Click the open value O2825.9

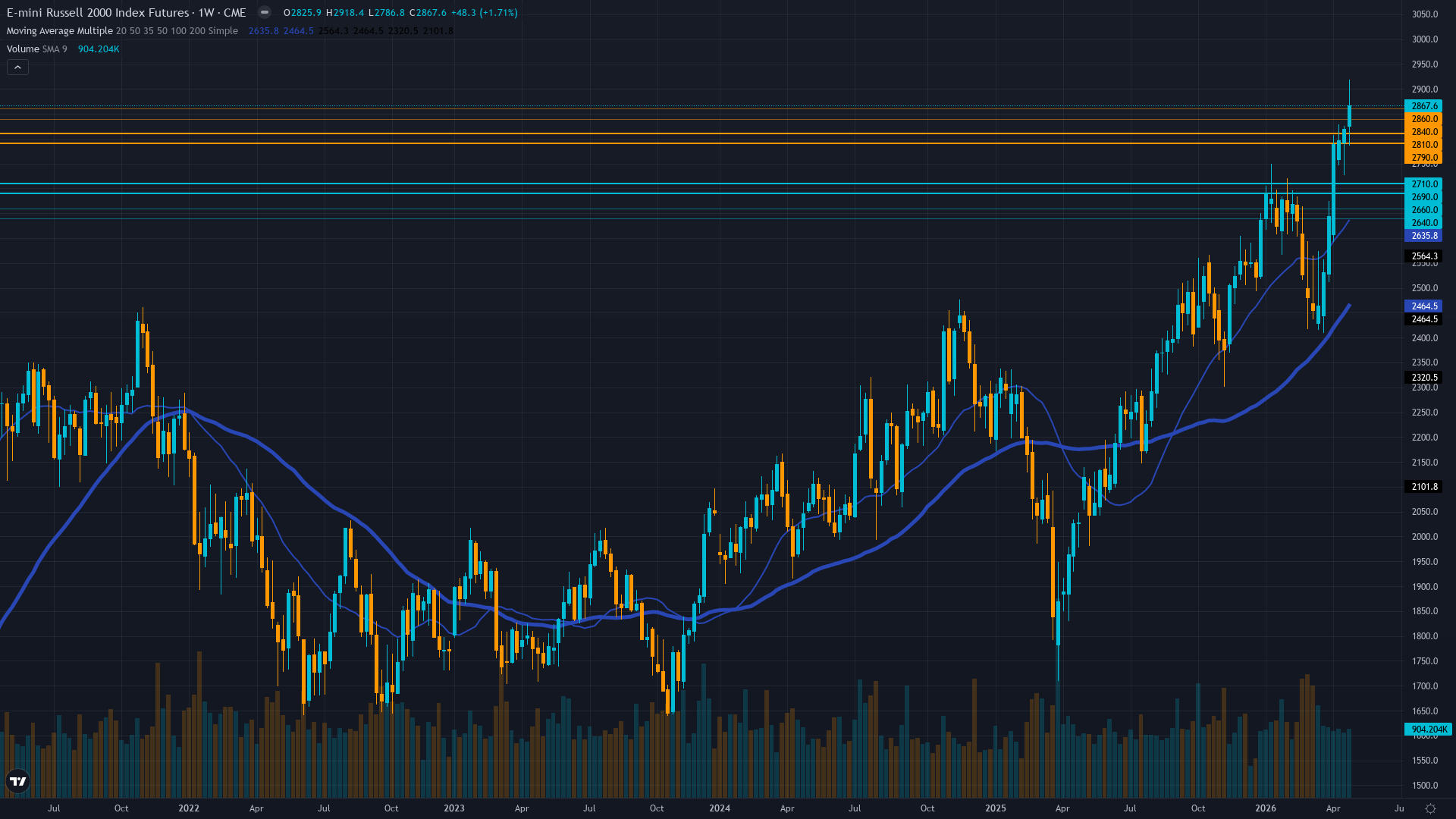pyautogui.click(x=303, y=13)
